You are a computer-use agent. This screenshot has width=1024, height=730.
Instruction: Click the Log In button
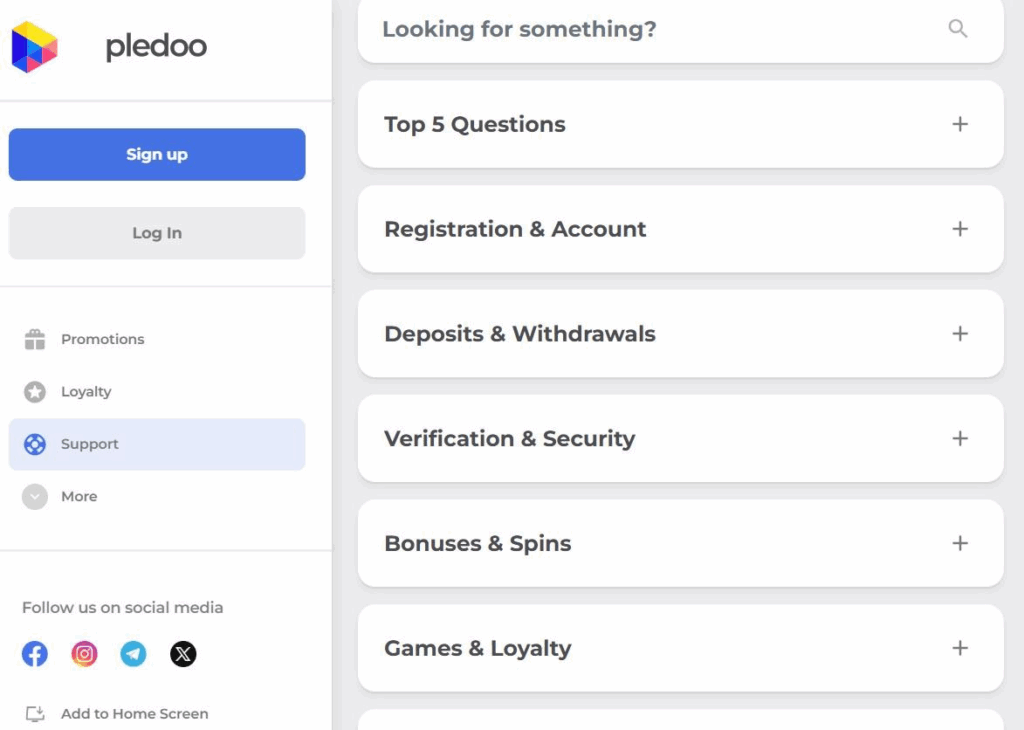point(156,232)
